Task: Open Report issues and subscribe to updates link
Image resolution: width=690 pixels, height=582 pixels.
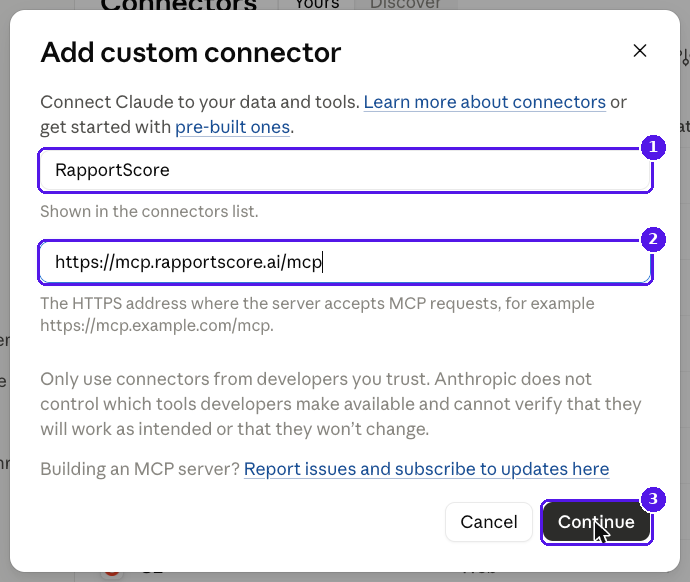Action: (426, 469)
